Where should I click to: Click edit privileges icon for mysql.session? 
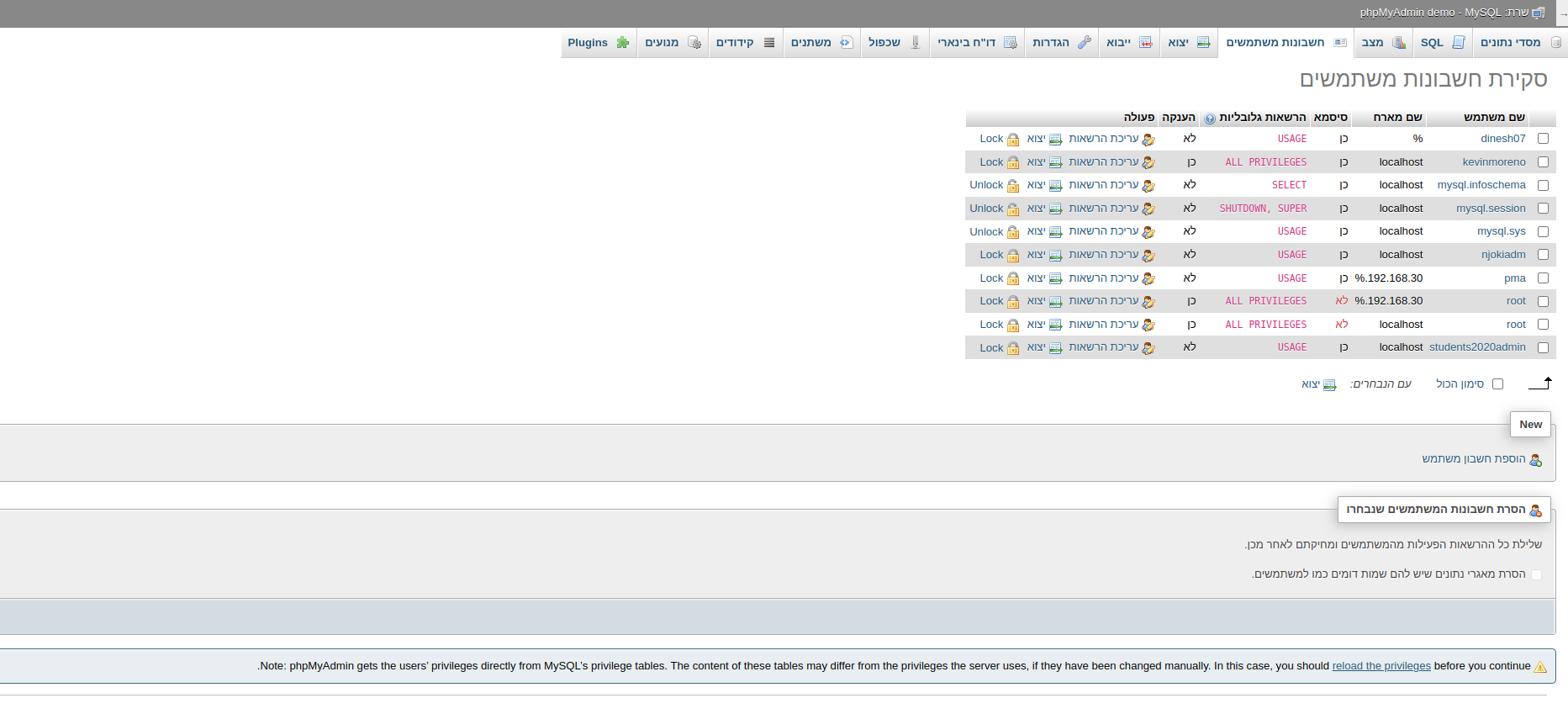(1148, 209)
